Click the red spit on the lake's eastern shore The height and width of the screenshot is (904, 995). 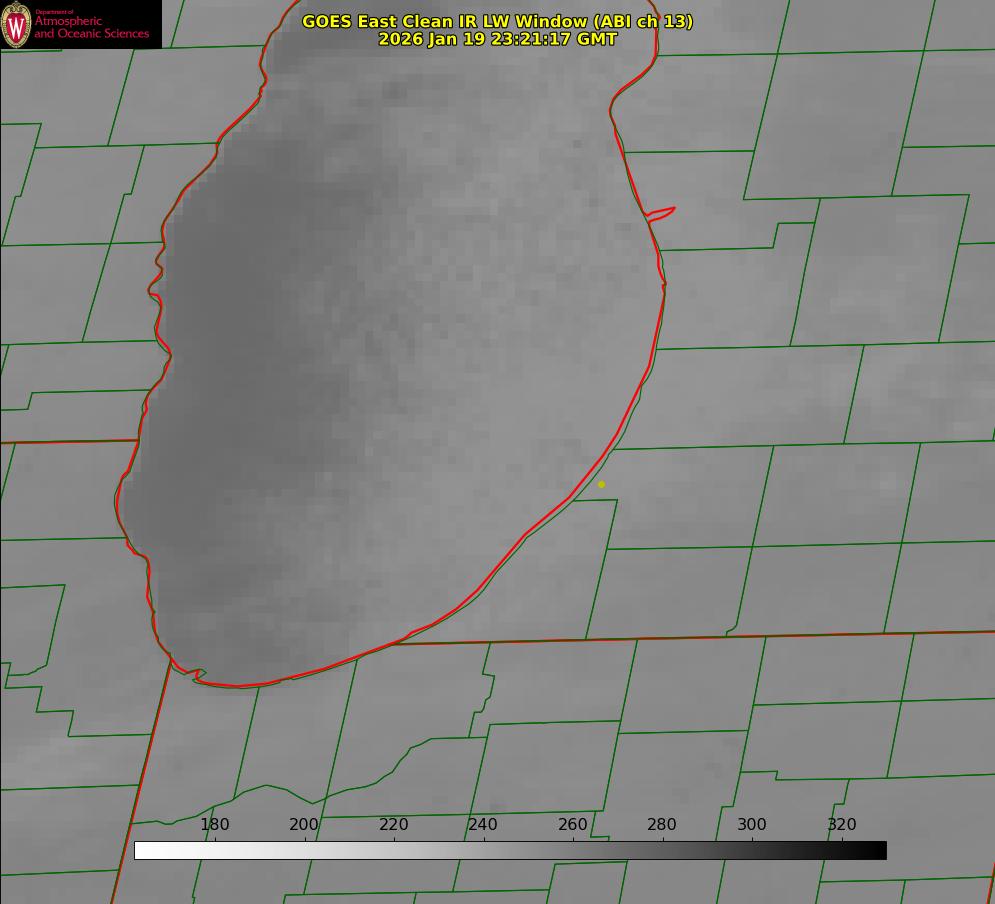(x=662, y=212)
